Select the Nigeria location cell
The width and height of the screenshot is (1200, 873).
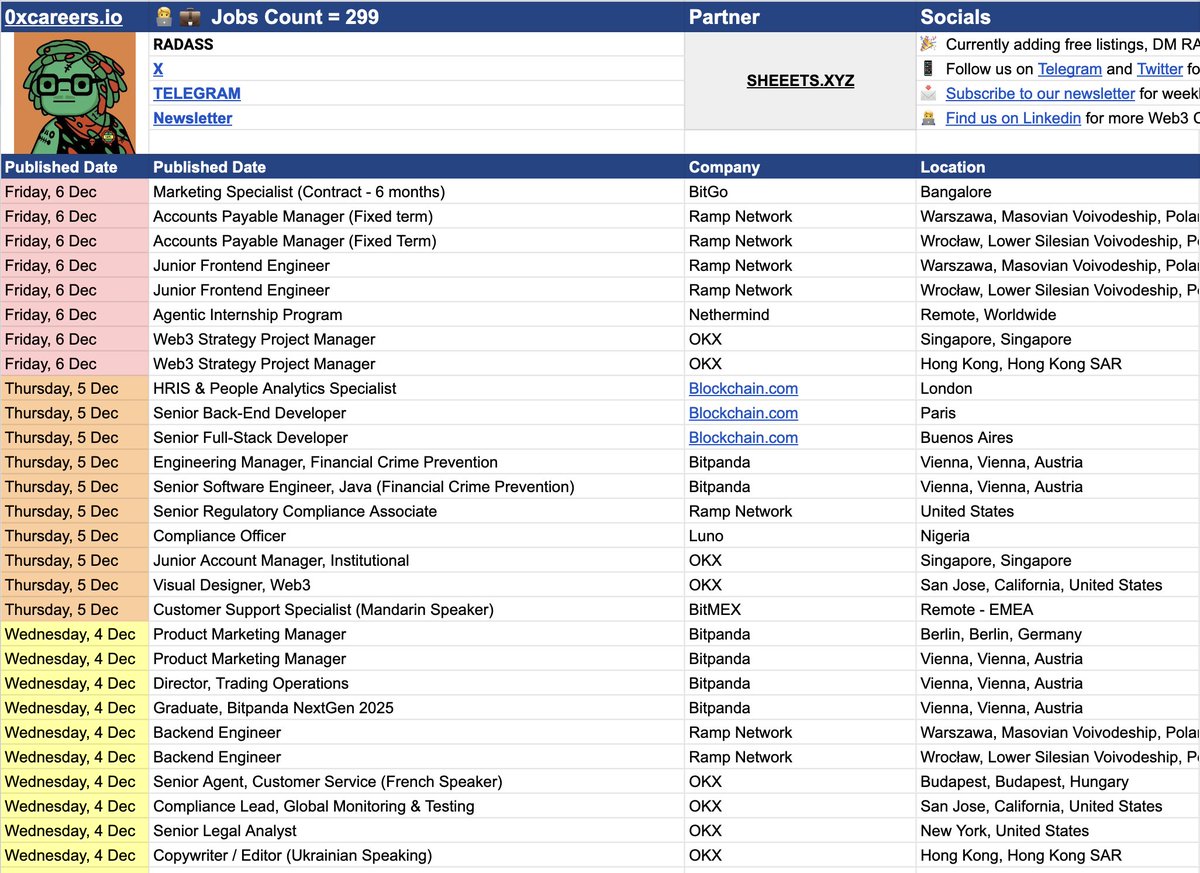pos(1058,536)
